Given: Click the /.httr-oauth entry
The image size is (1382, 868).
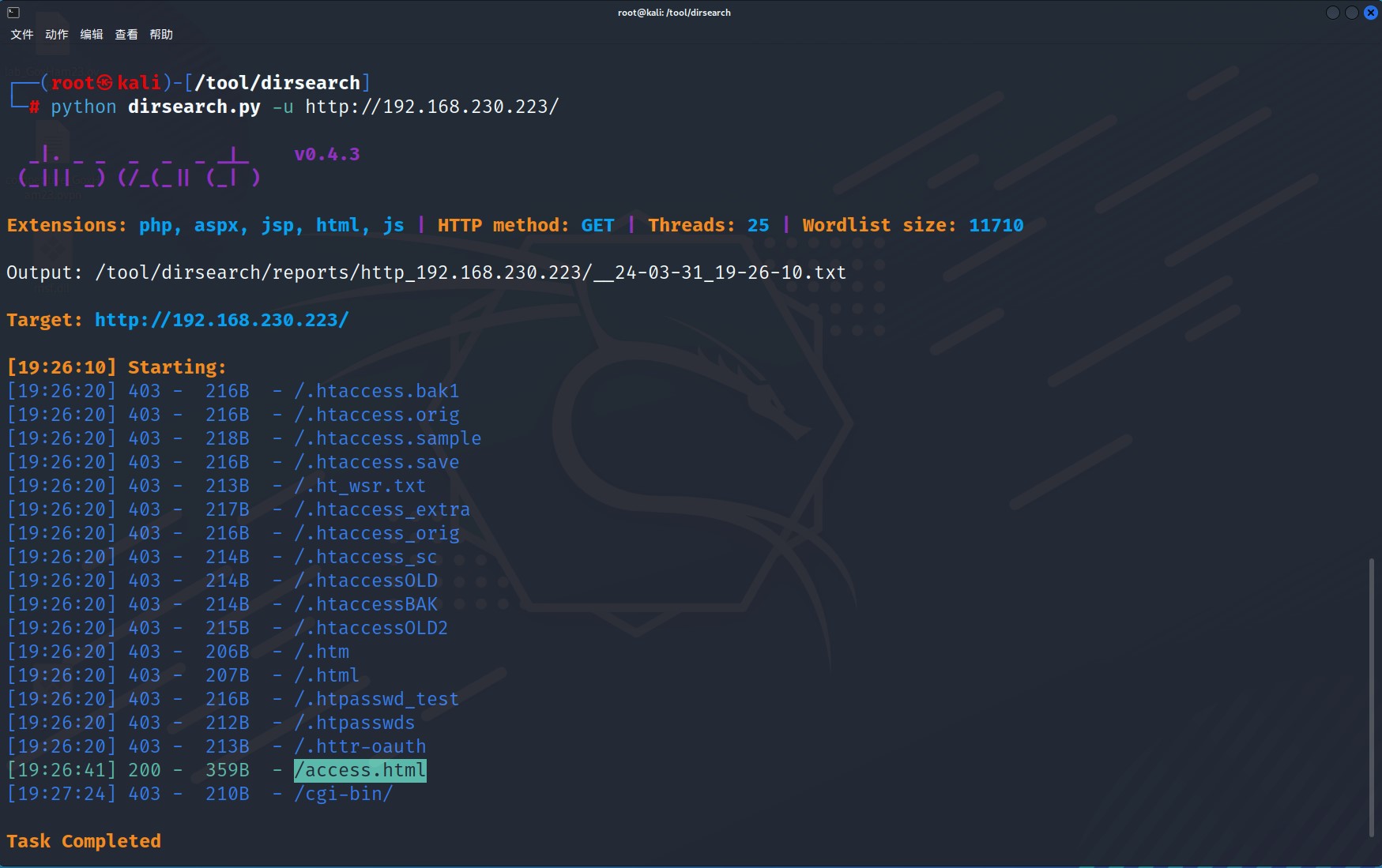Looking at the screenshot, I should click(x=360, y=746).
